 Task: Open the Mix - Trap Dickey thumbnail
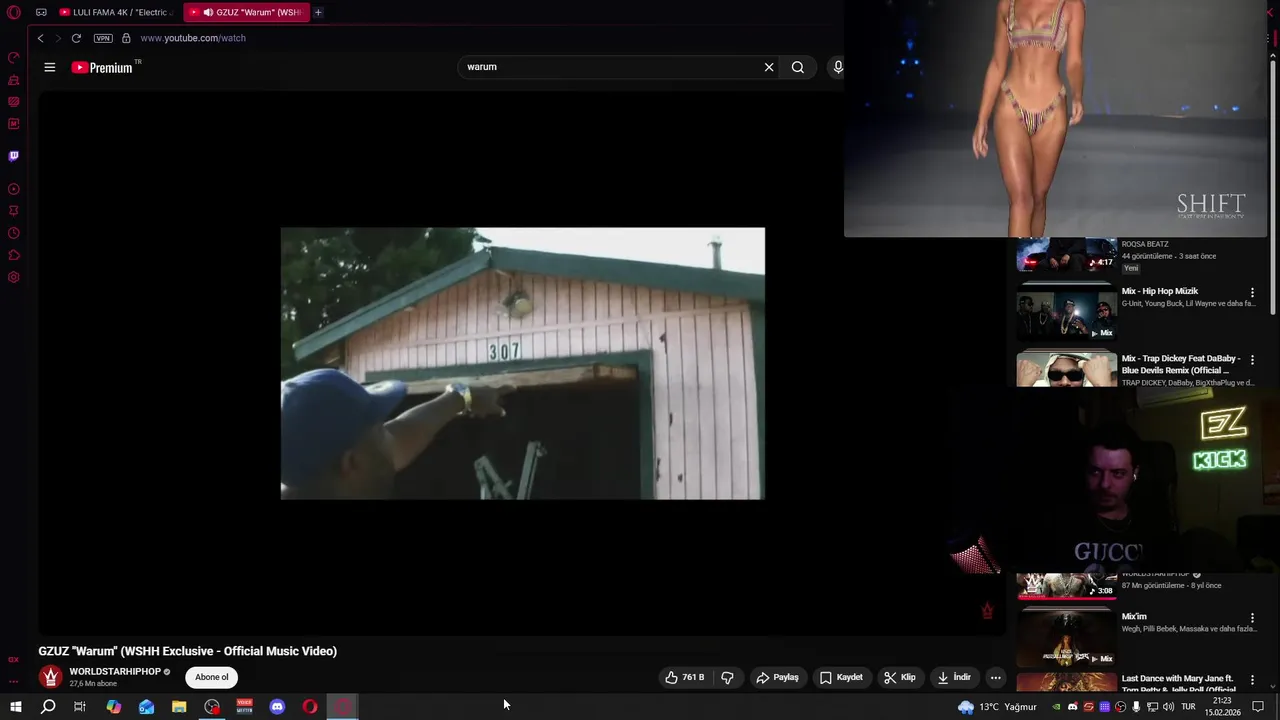[x=1066, y=369]
